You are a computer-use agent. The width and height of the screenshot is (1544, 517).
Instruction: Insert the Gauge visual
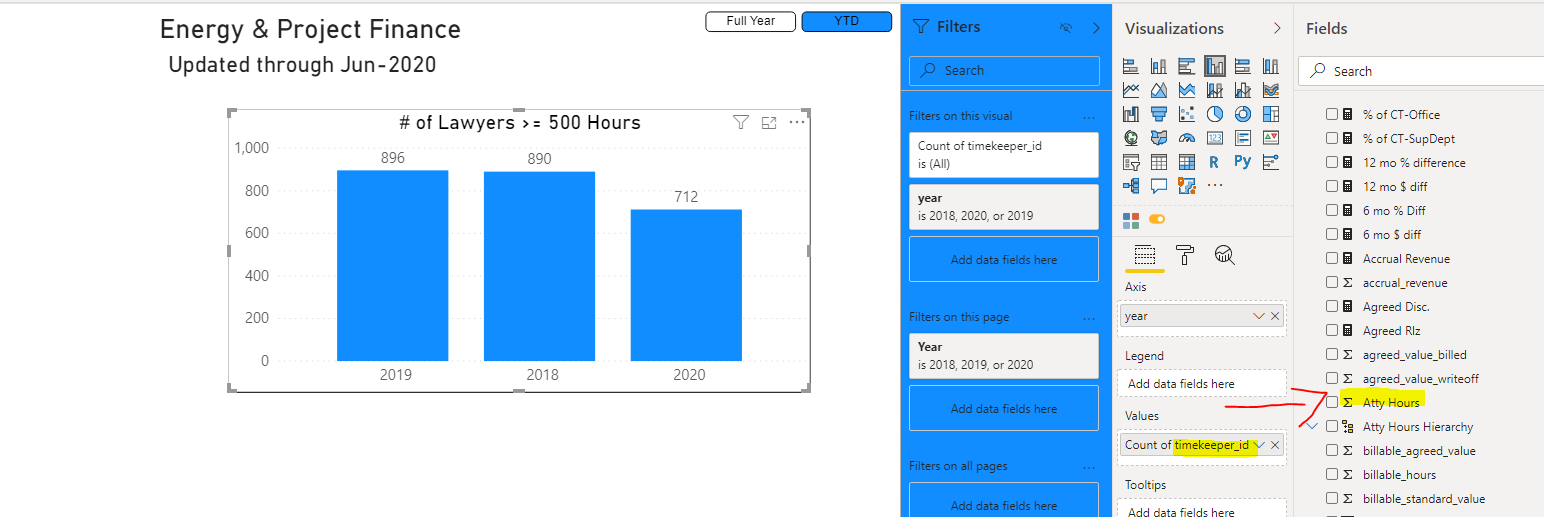click(1187, 138)
